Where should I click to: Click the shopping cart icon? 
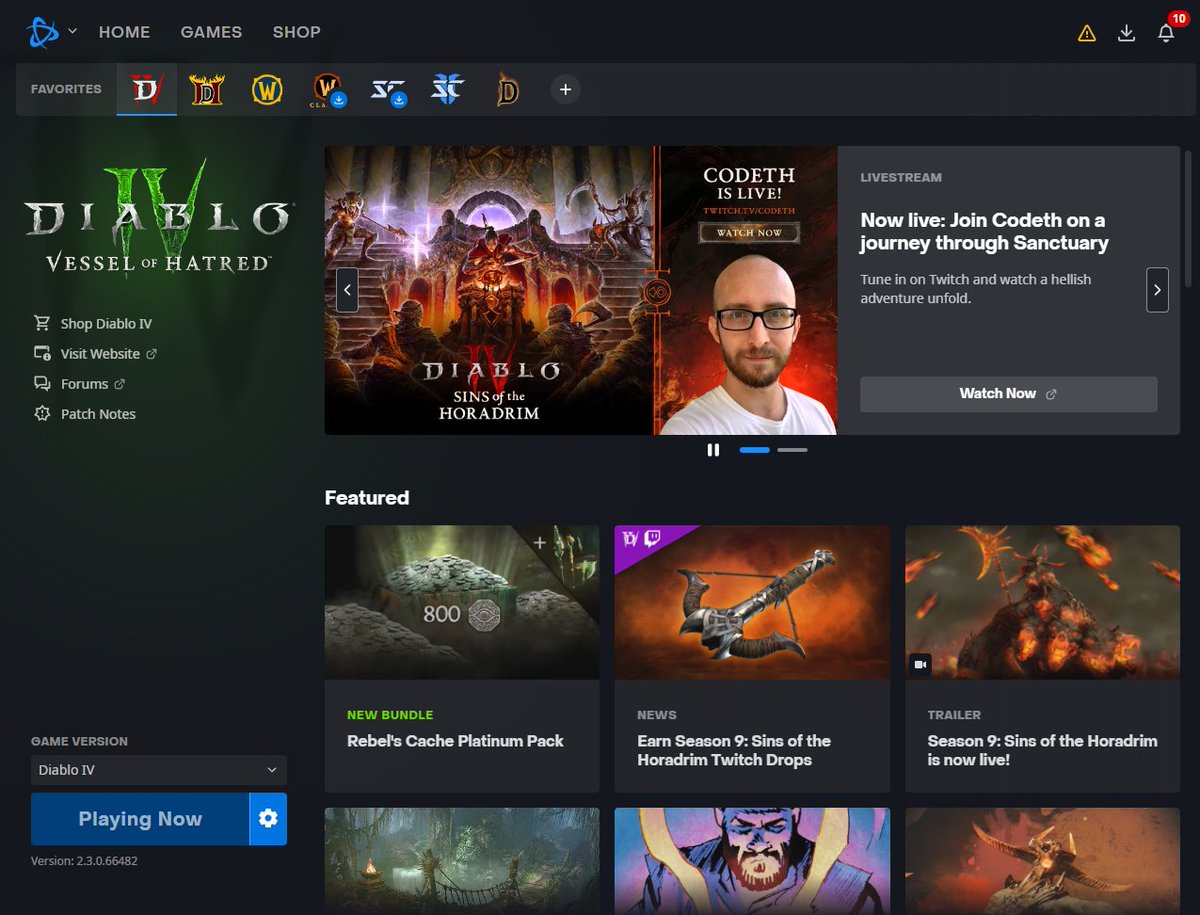(x=42, y=323)
